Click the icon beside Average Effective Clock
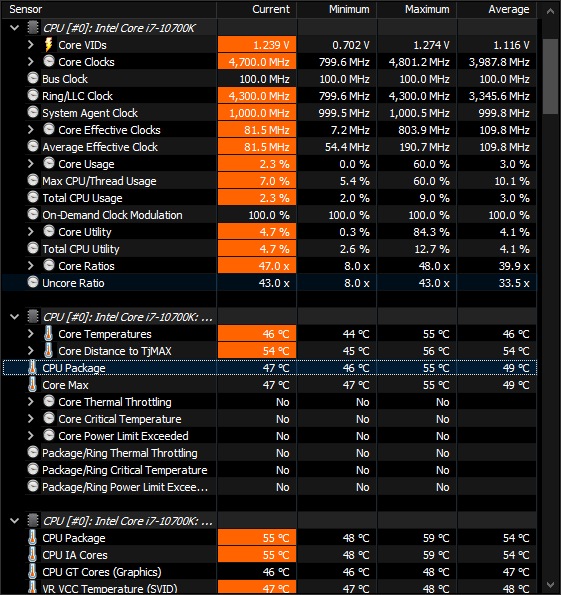Viewport: 561px width, 595px height. [33, 146]
